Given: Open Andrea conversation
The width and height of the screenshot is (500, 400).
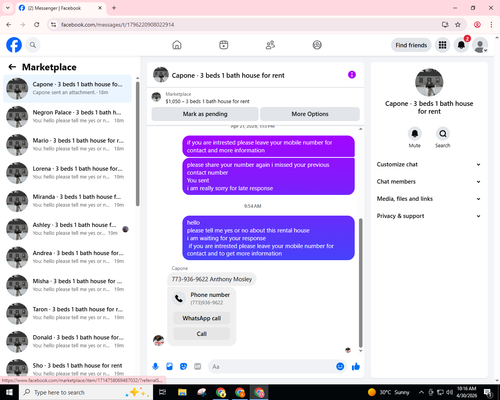Looking at the screenshot, I should (67, 257).
